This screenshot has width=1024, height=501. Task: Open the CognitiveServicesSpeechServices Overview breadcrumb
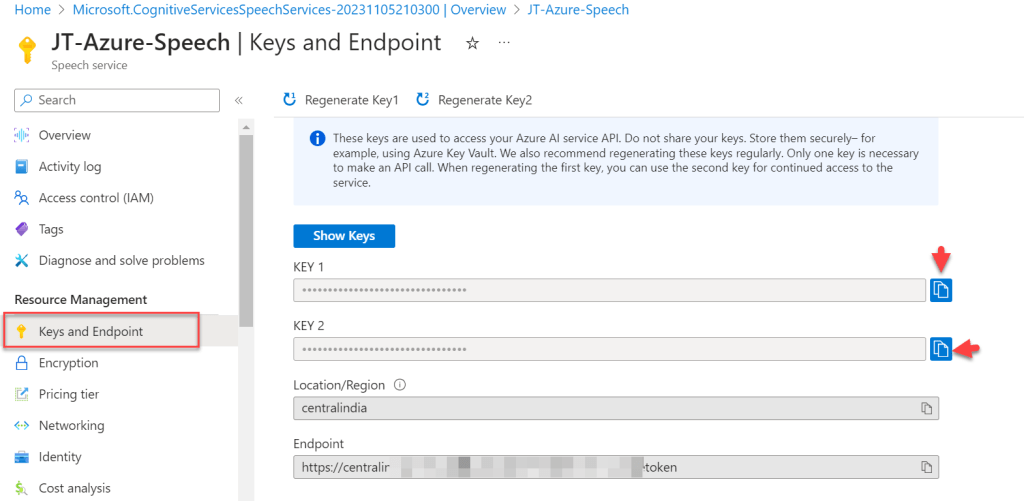point(289,10)
